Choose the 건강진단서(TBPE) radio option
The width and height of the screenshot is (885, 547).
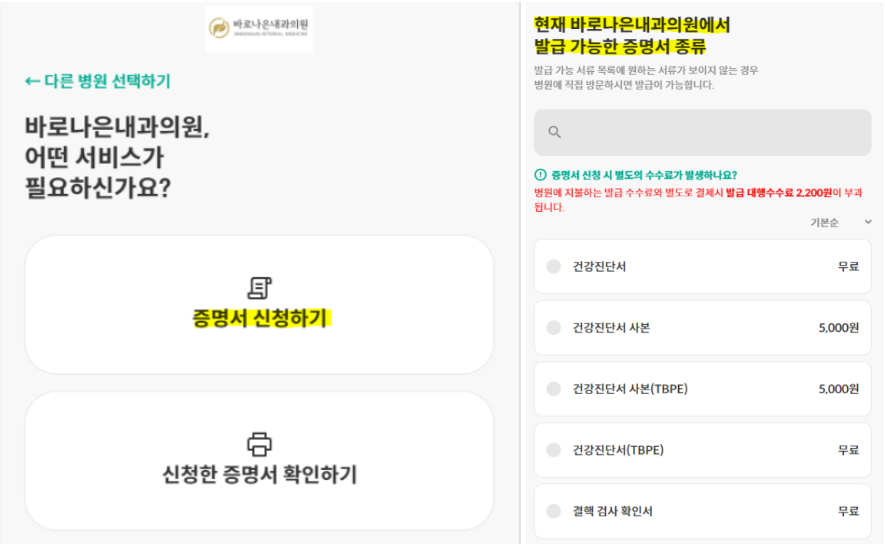[x=554, y=450]
